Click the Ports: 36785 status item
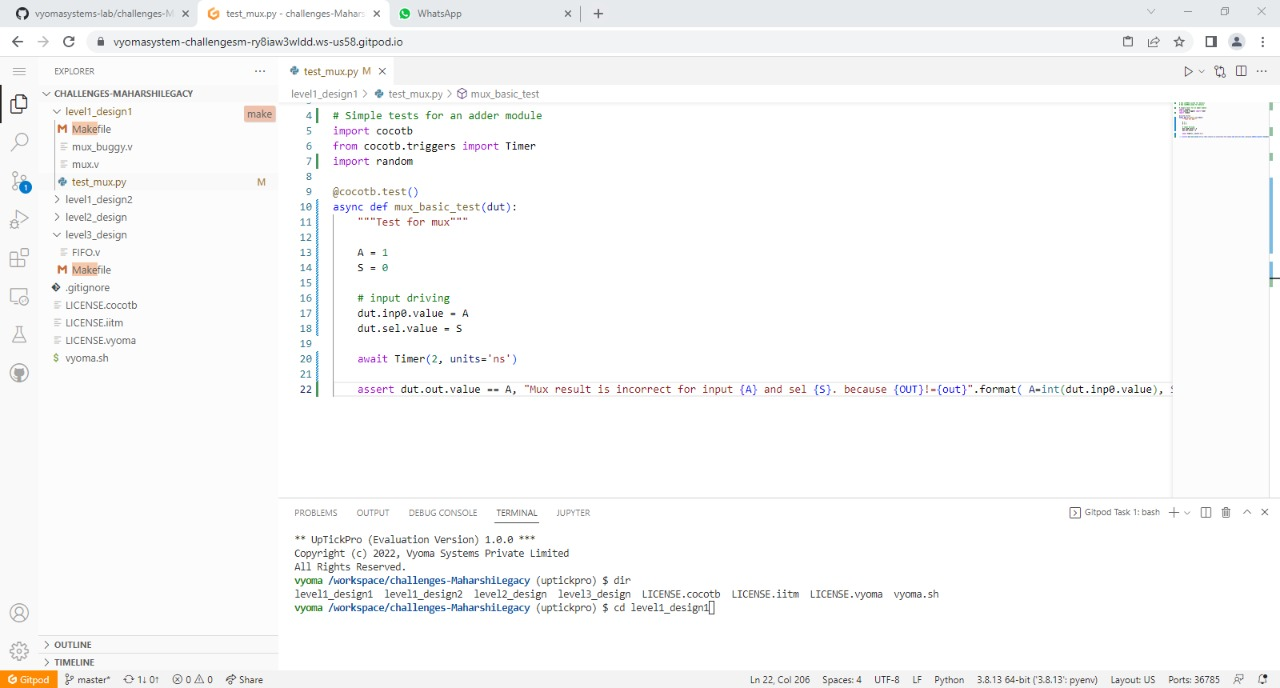1280x688 pixels. (x=1193, y=679)
